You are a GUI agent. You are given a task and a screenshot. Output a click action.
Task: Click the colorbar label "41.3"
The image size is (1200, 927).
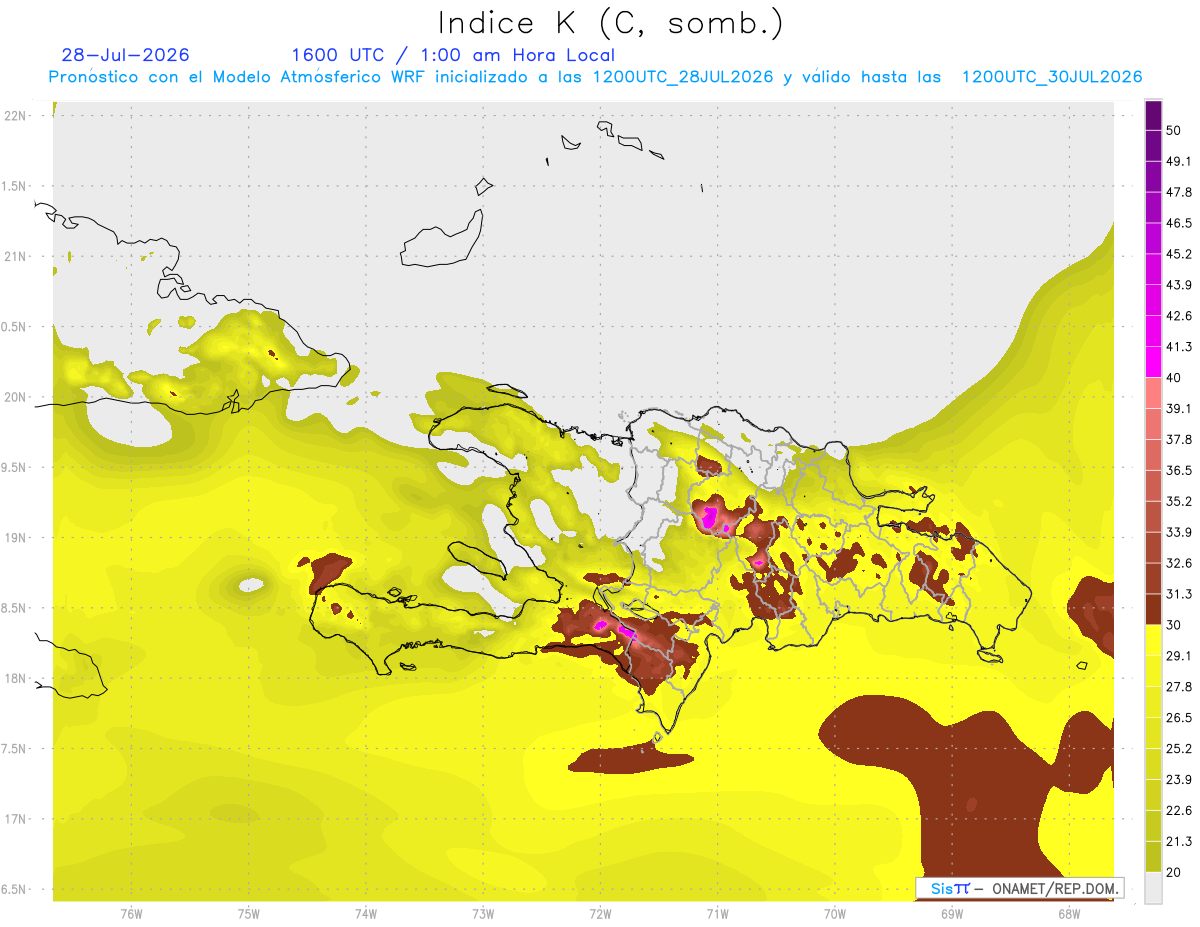tap(1179, 347)
